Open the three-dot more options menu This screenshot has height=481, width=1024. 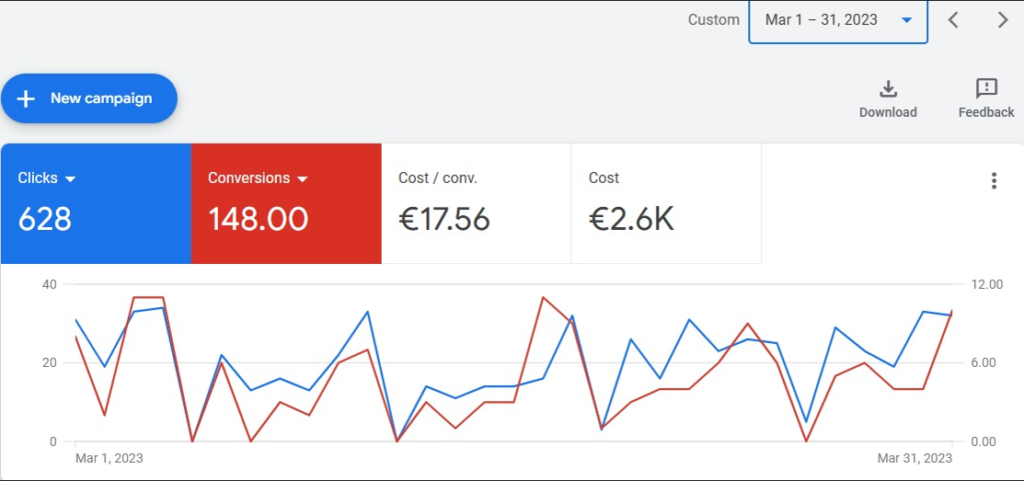tap(993, 181)
